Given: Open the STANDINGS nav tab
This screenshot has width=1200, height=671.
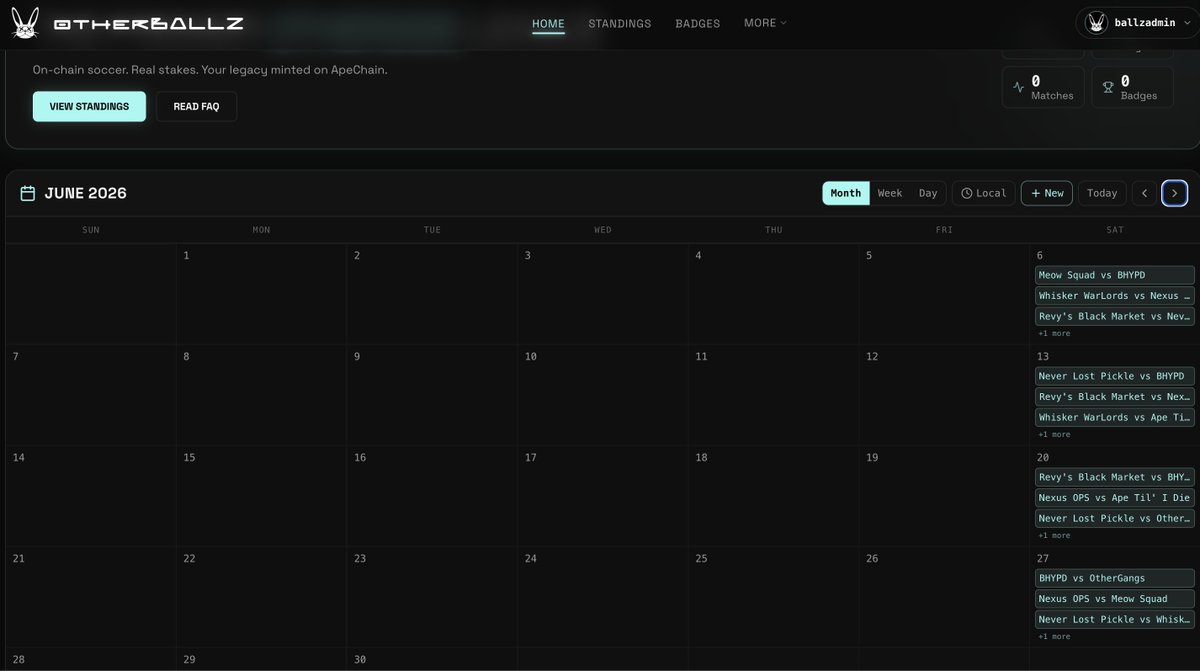Looking at the screenshot, I should [x=620, y=23].
